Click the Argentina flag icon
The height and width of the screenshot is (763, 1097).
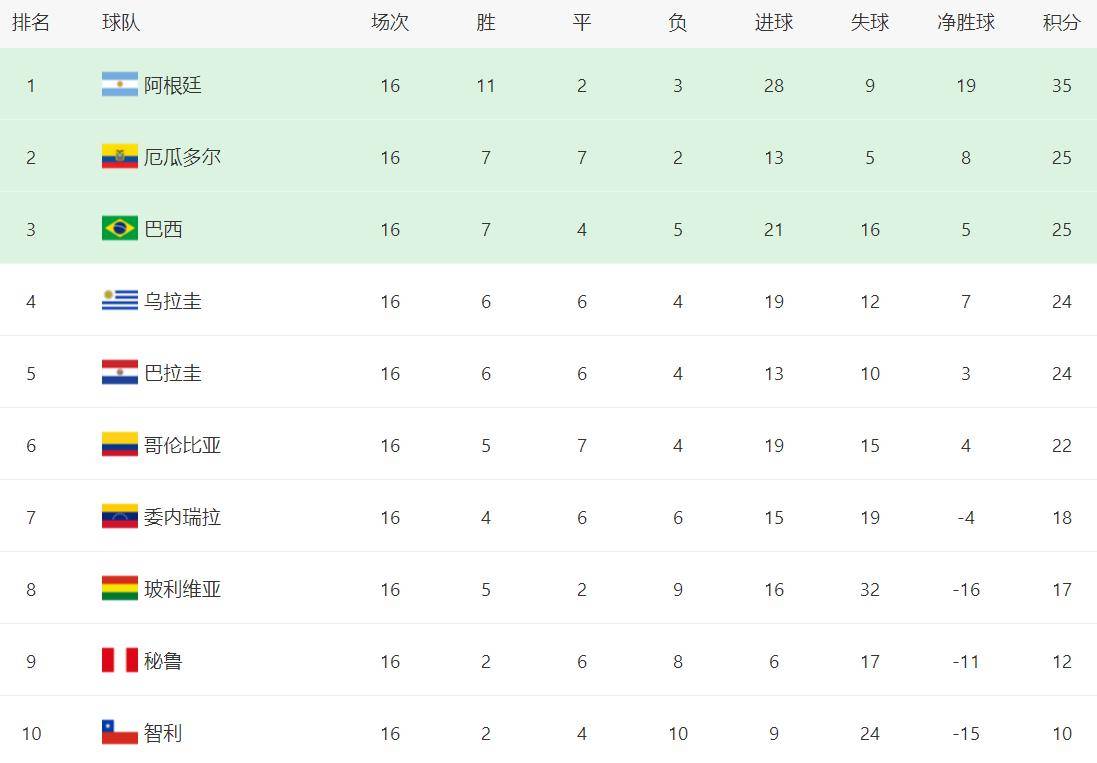120,85
